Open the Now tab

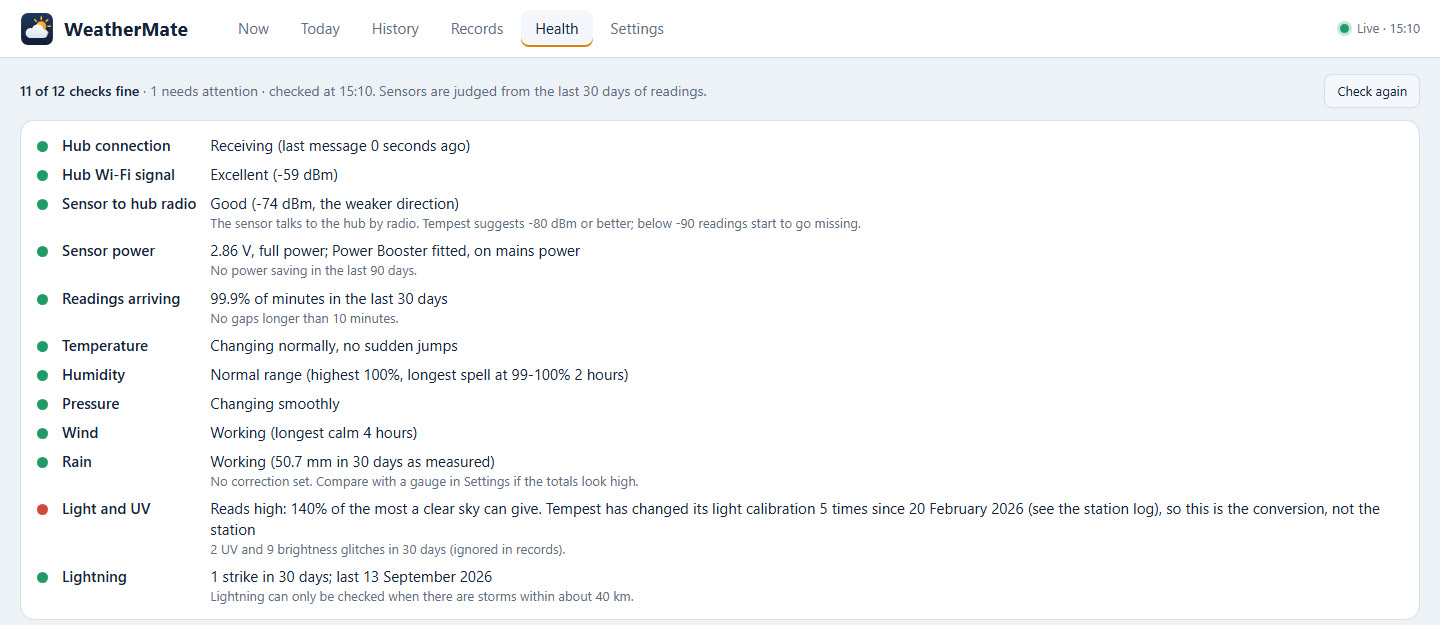(253, 29)
